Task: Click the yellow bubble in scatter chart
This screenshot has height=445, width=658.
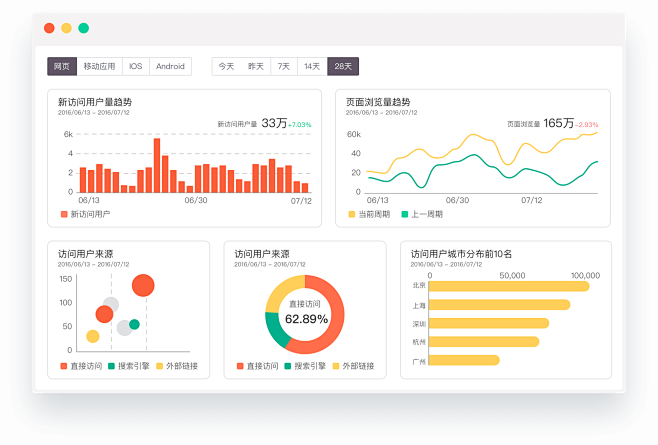Action: pyautogui.click(x=93, y=336)
